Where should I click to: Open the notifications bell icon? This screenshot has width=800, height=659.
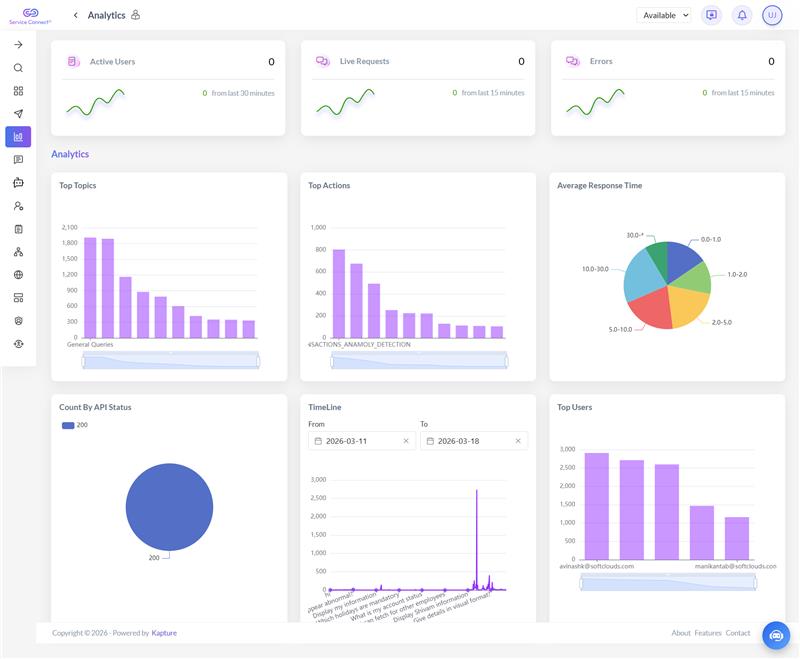(x=742, y=15)
